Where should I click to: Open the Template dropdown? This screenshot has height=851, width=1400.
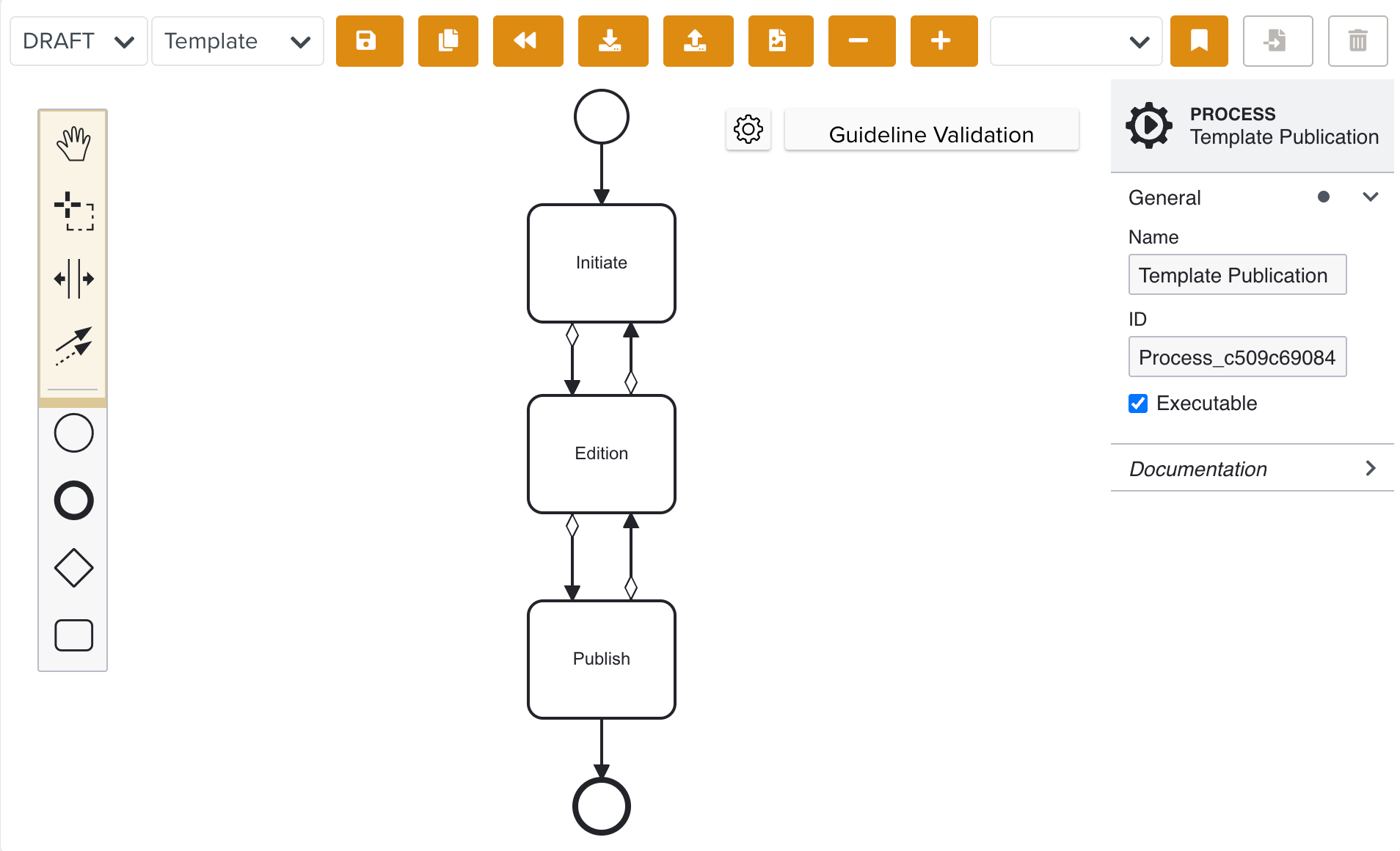[237, 41]
